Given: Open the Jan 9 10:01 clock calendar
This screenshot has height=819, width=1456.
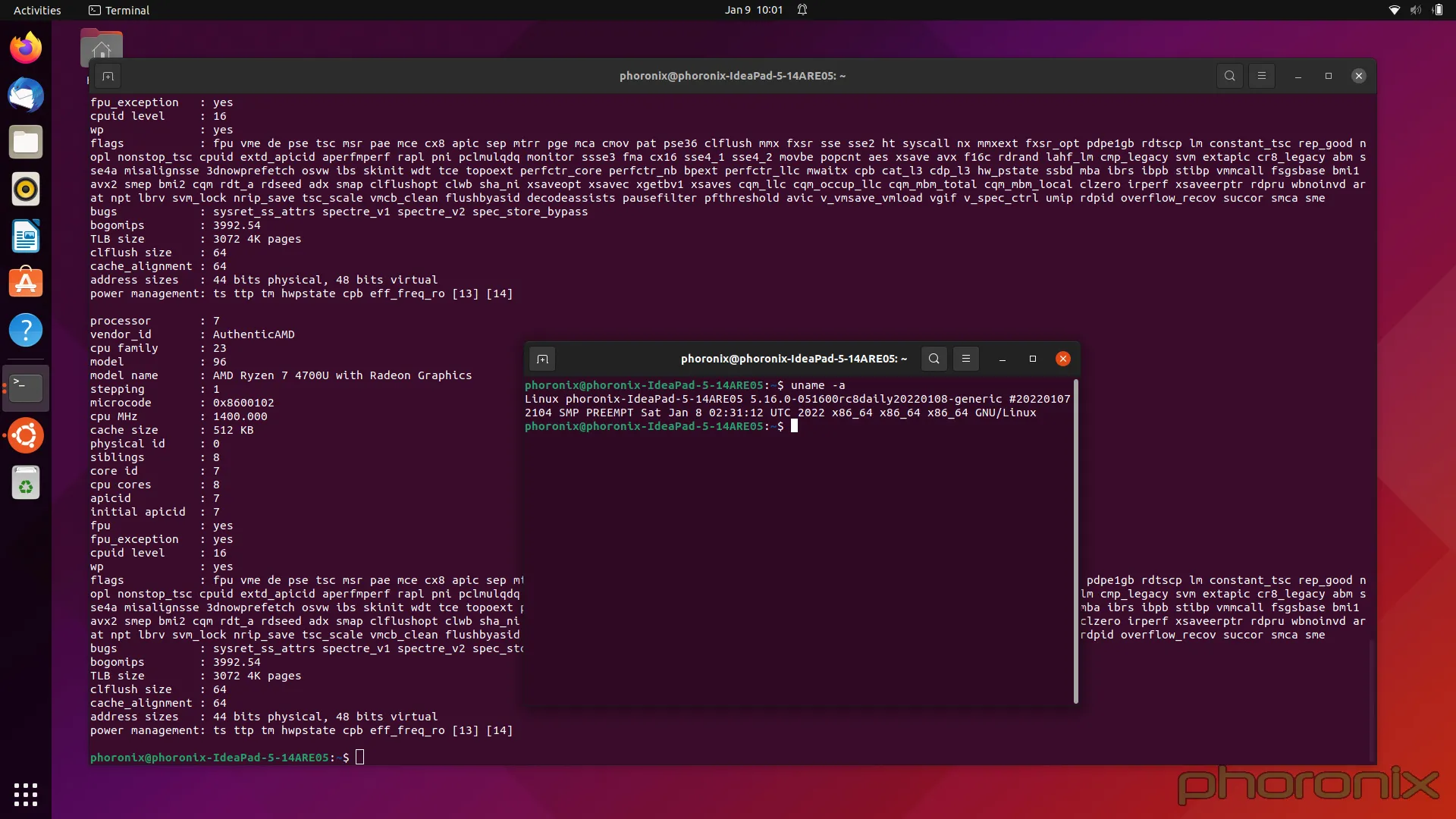Looking at the screenshot, I should [753, 10].
